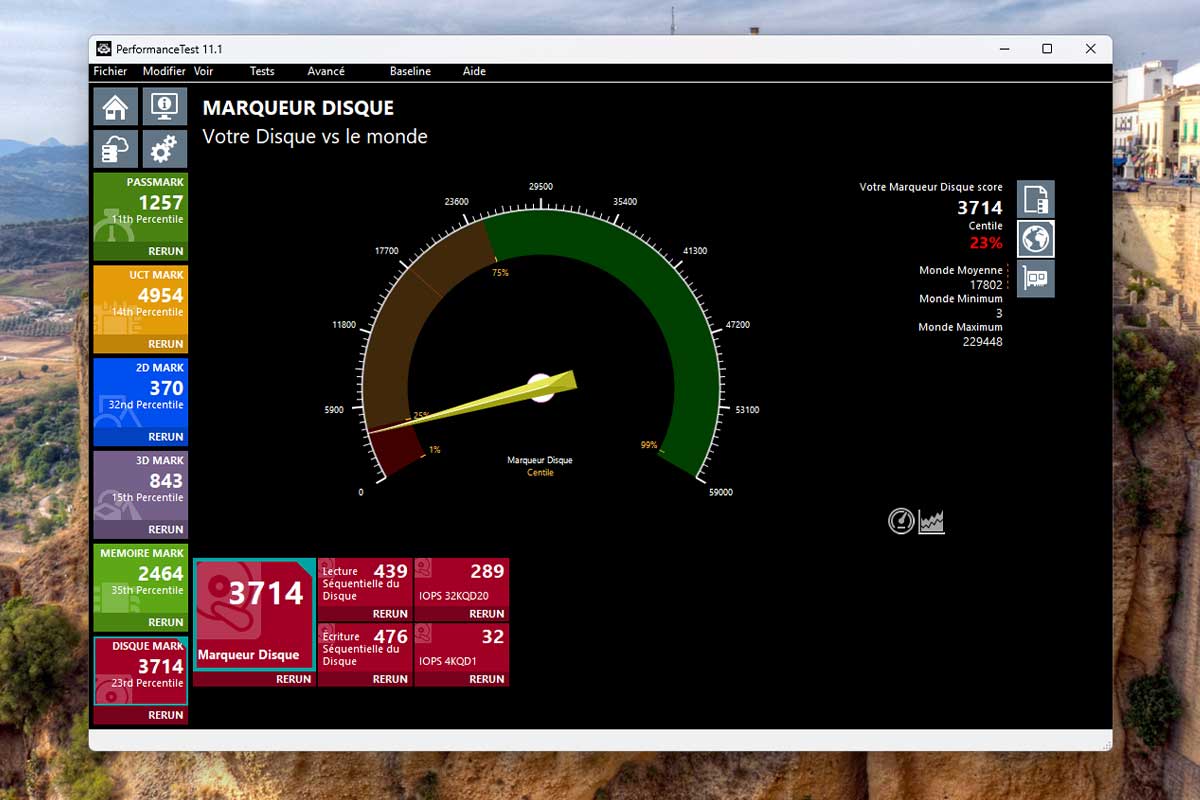1200x800 pixels.
Task: Click the 'Votre Disque vs le monde' subtitle
Action: pyautogui.click(x=315, y=137)
